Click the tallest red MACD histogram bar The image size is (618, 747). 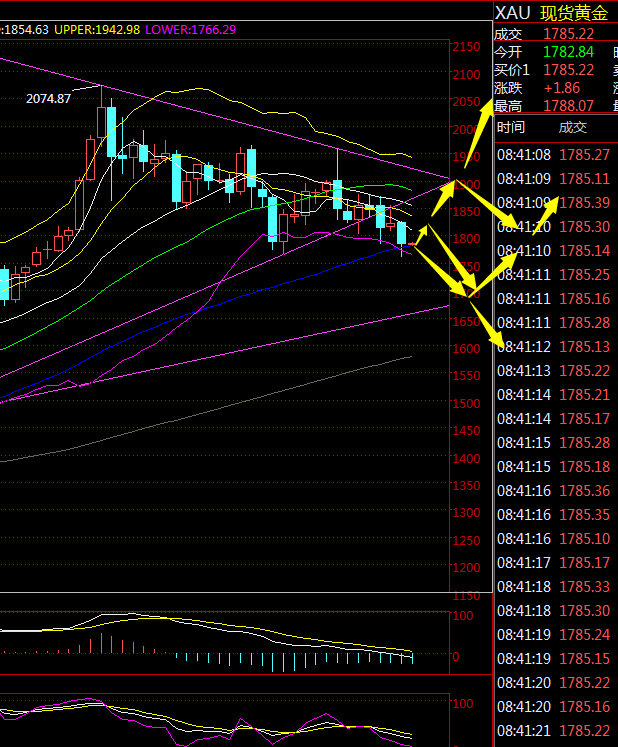[102, 642]
